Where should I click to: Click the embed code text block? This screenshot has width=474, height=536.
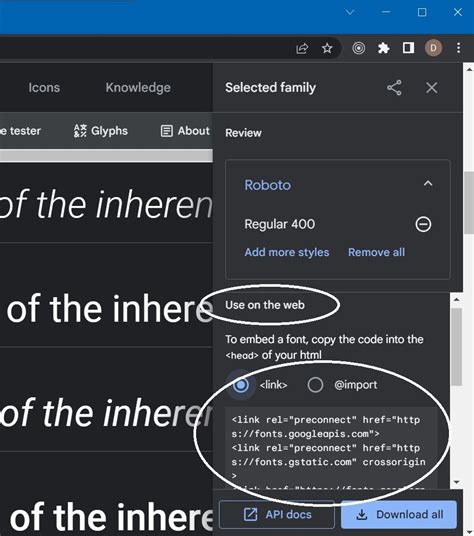pos(331,448)
